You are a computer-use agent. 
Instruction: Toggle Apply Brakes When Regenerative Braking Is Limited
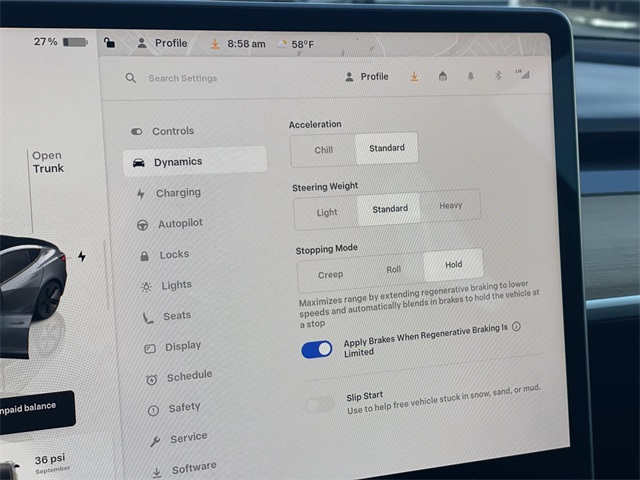click(x=317, y=349)
